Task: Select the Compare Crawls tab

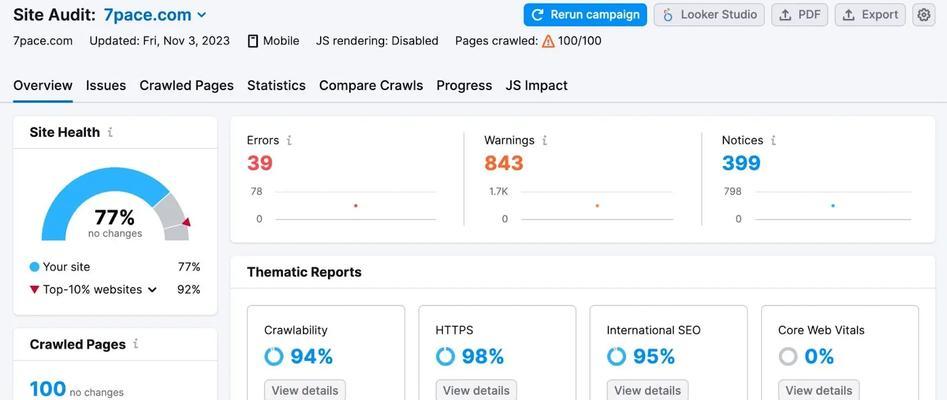Action: coord(371,86)
